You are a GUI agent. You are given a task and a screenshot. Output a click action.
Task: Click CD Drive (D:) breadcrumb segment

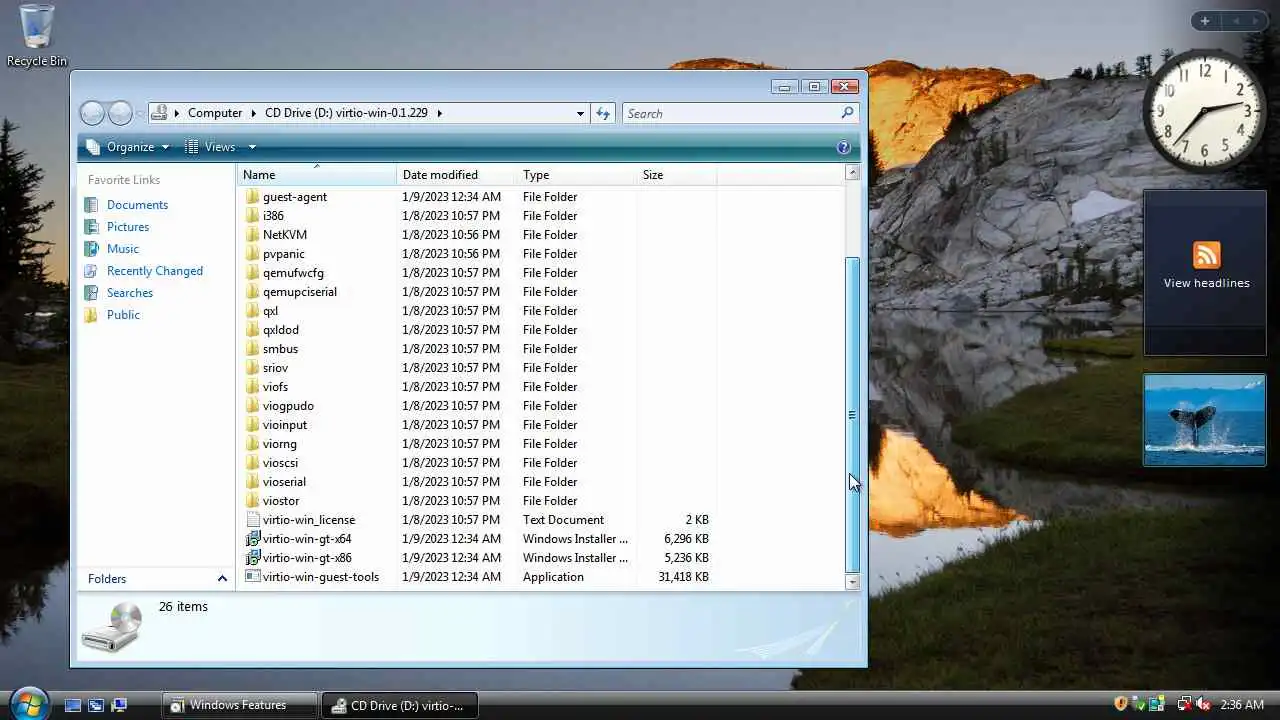coord(346,113)
